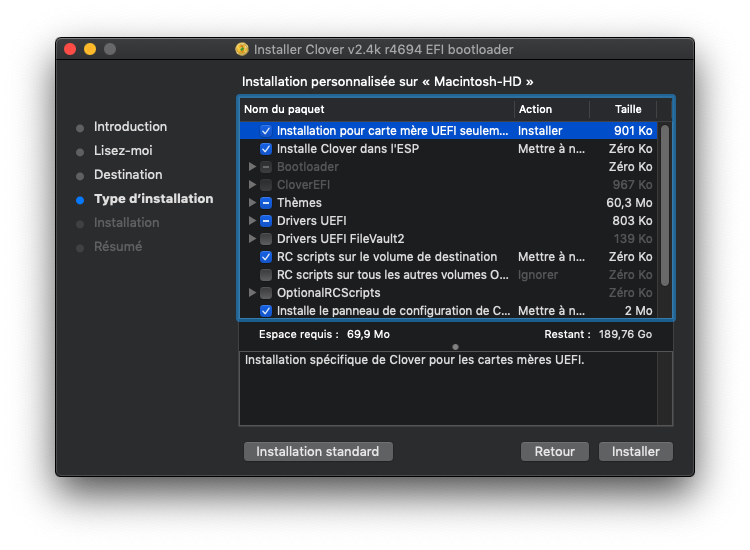Select the Thèmes row label
The height and width of the screenshot is (550, 750).
299,203
